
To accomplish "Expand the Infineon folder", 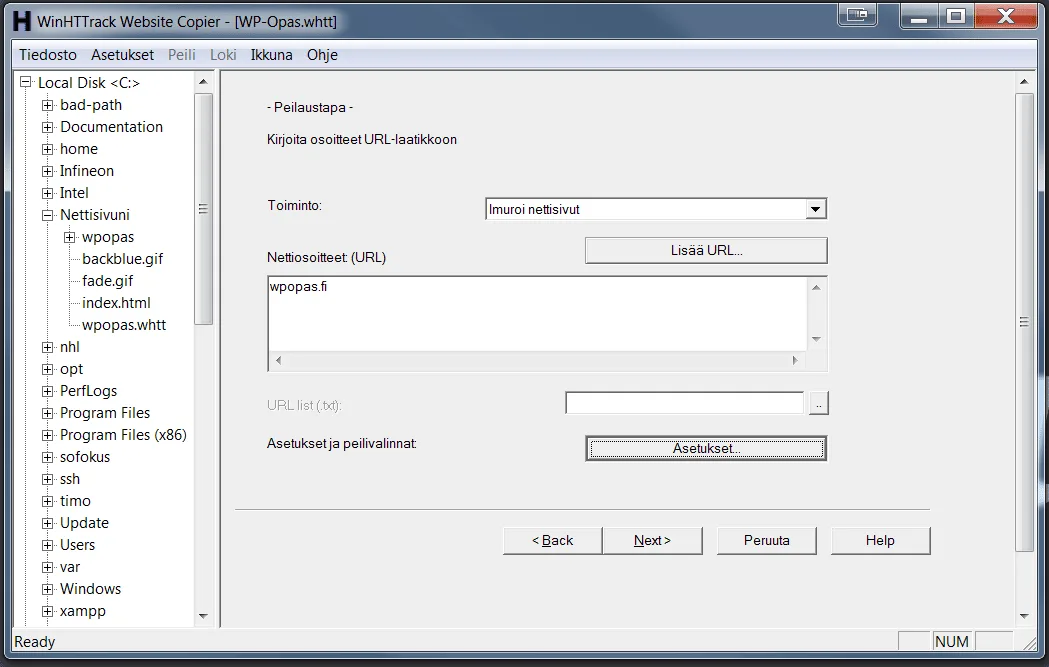I will (47, 171).
